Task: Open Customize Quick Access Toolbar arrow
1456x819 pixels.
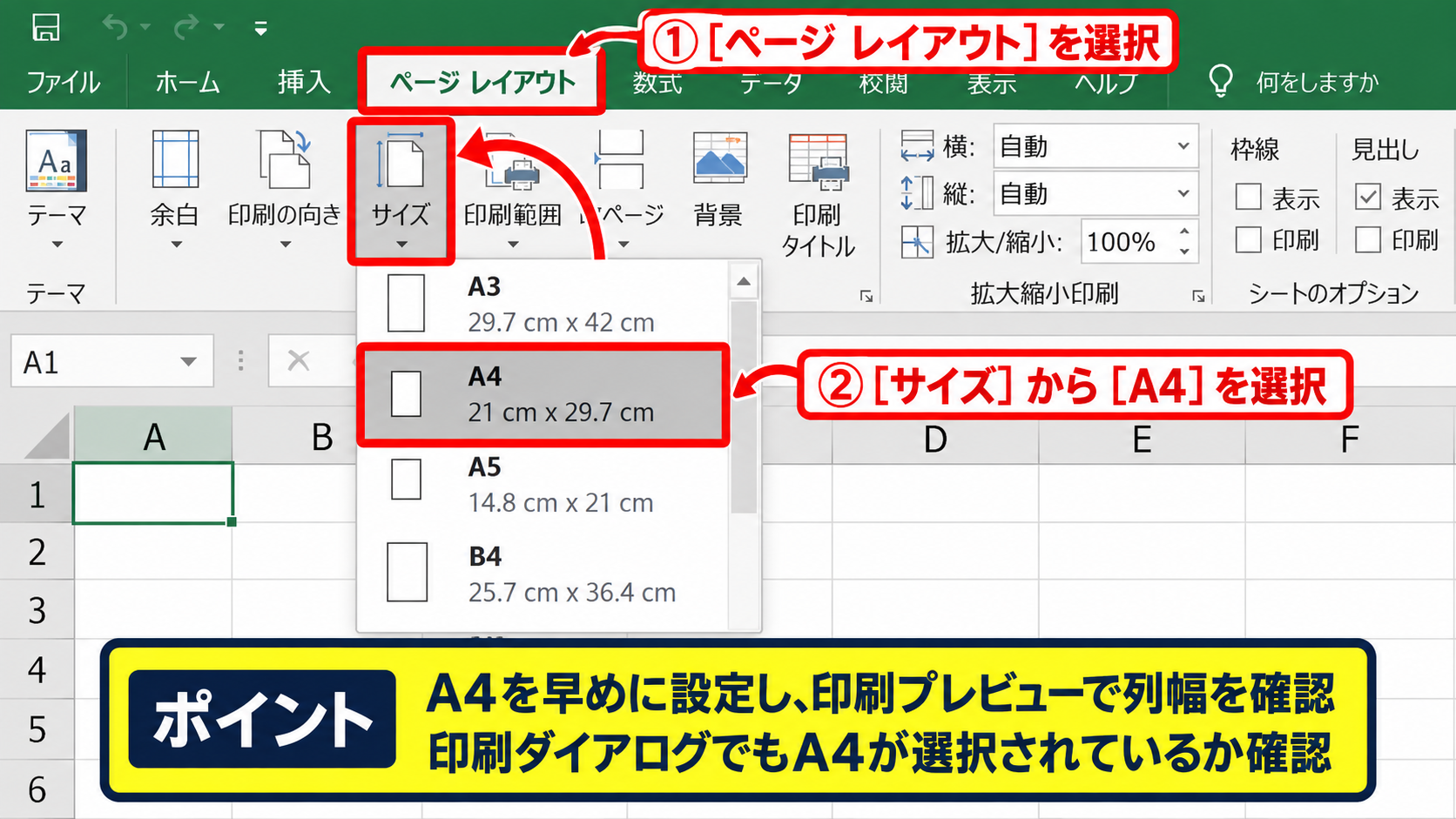Action: click(x=260, y=29)
